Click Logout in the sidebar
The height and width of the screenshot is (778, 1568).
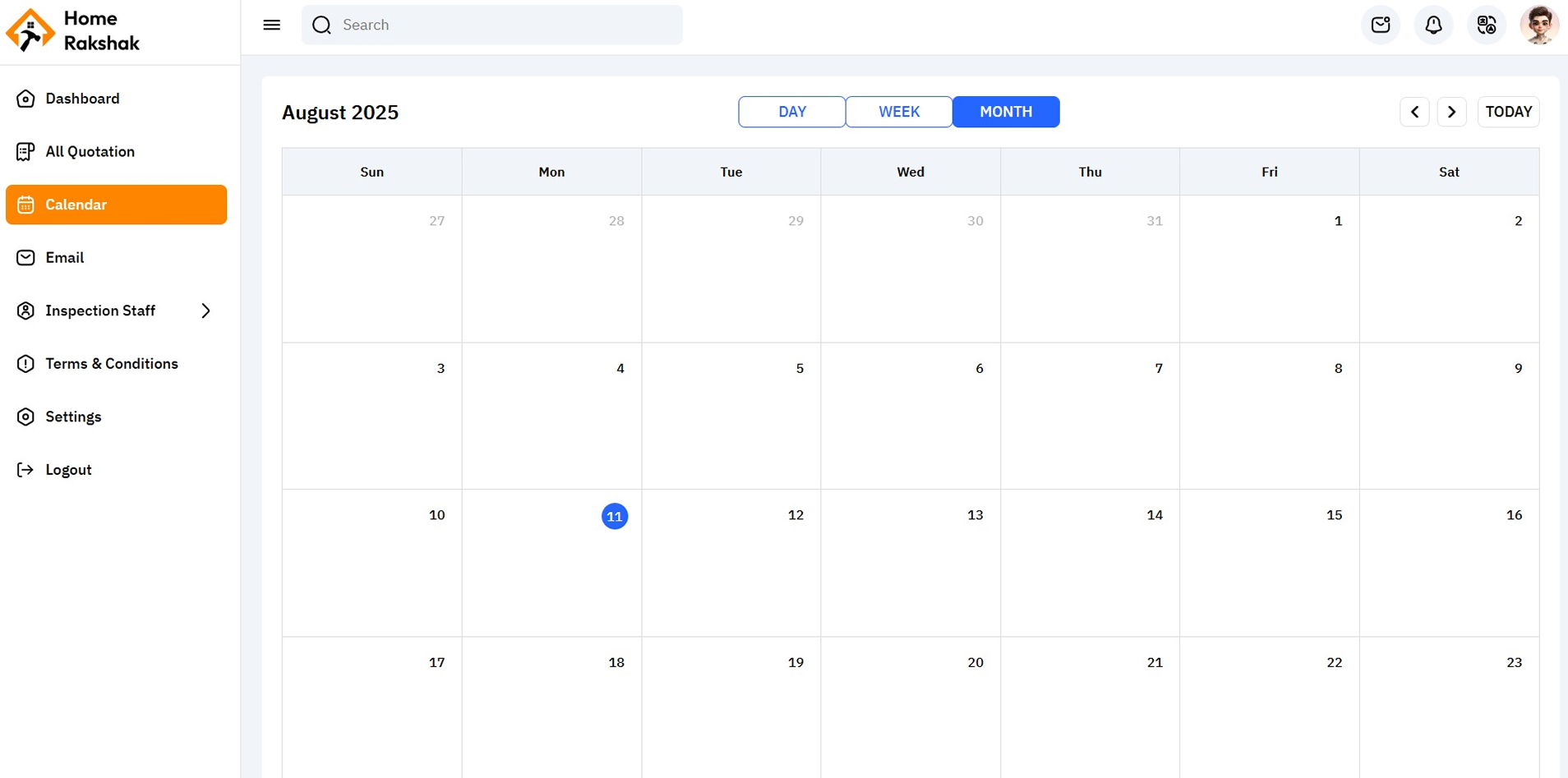click(x=68, y=470)
